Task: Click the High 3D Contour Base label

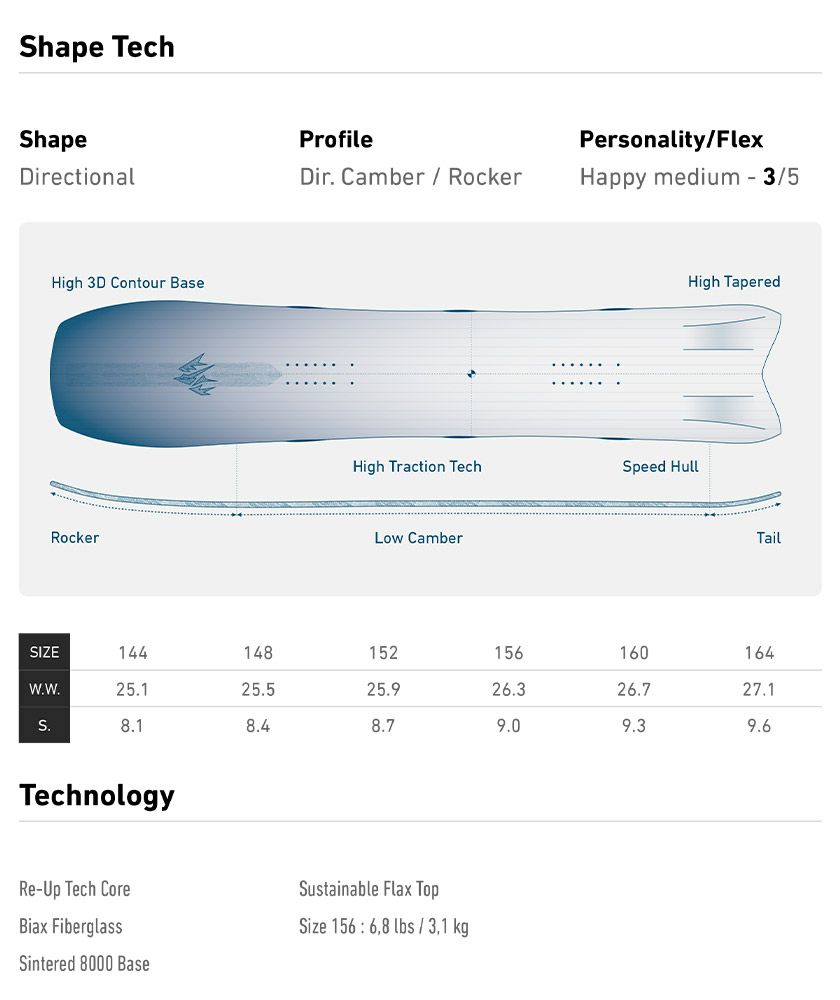Action: point(128,283)
